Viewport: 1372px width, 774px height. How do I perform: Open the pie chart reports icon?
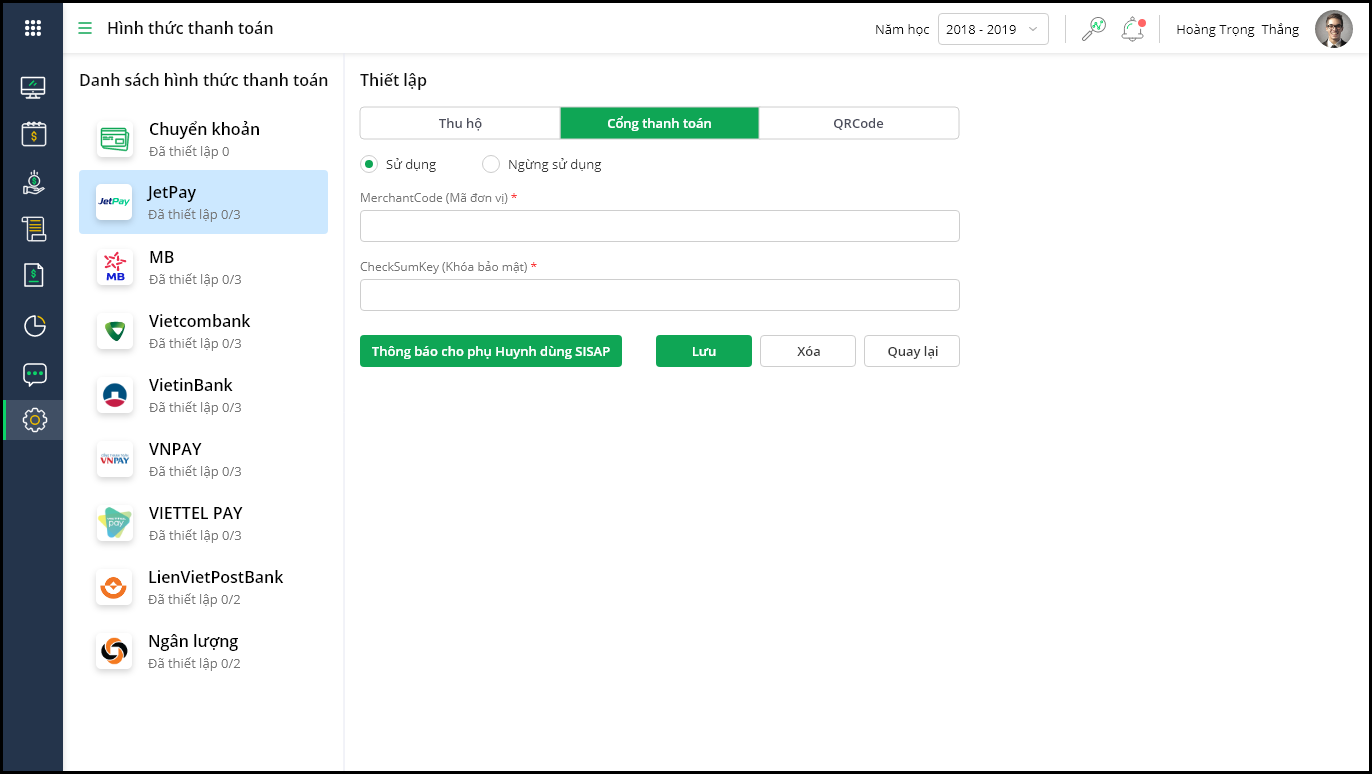34,326
